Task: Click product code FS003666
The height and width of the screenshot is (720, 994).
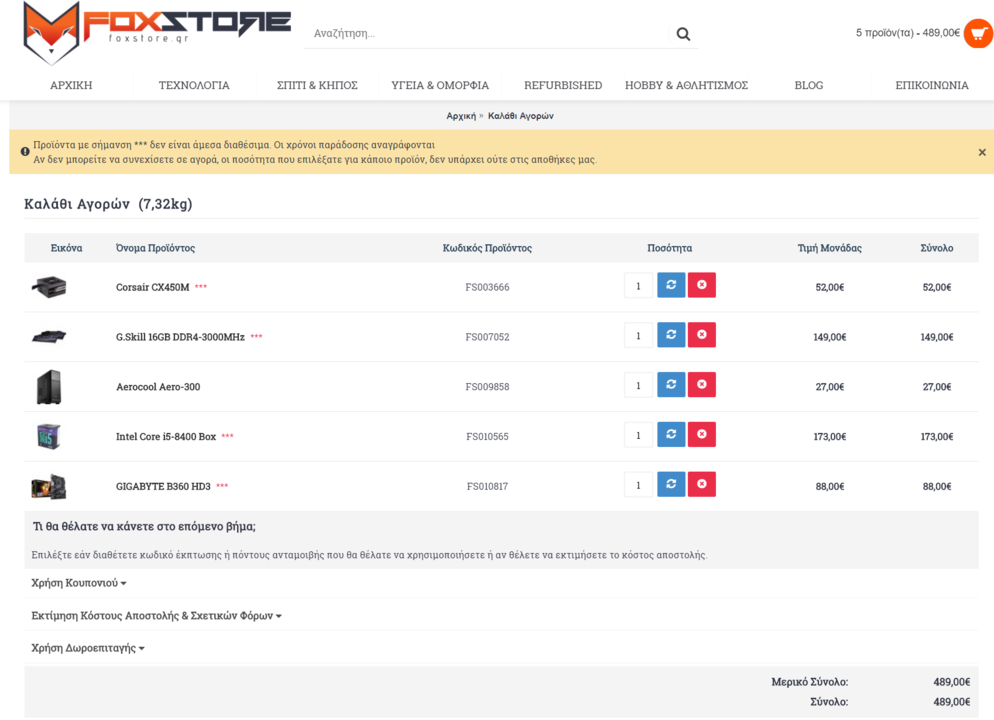Action: (487, 287)
